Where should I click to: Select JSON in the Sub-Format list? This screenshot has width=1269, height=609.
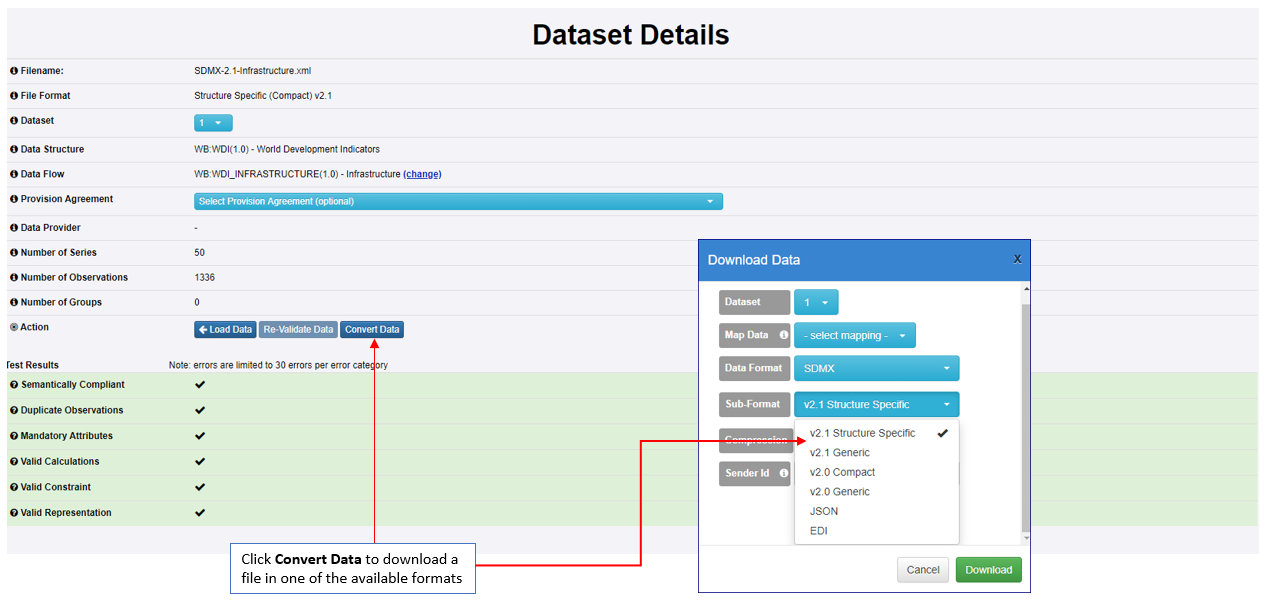pyautogui.click(x=824, y=511)
